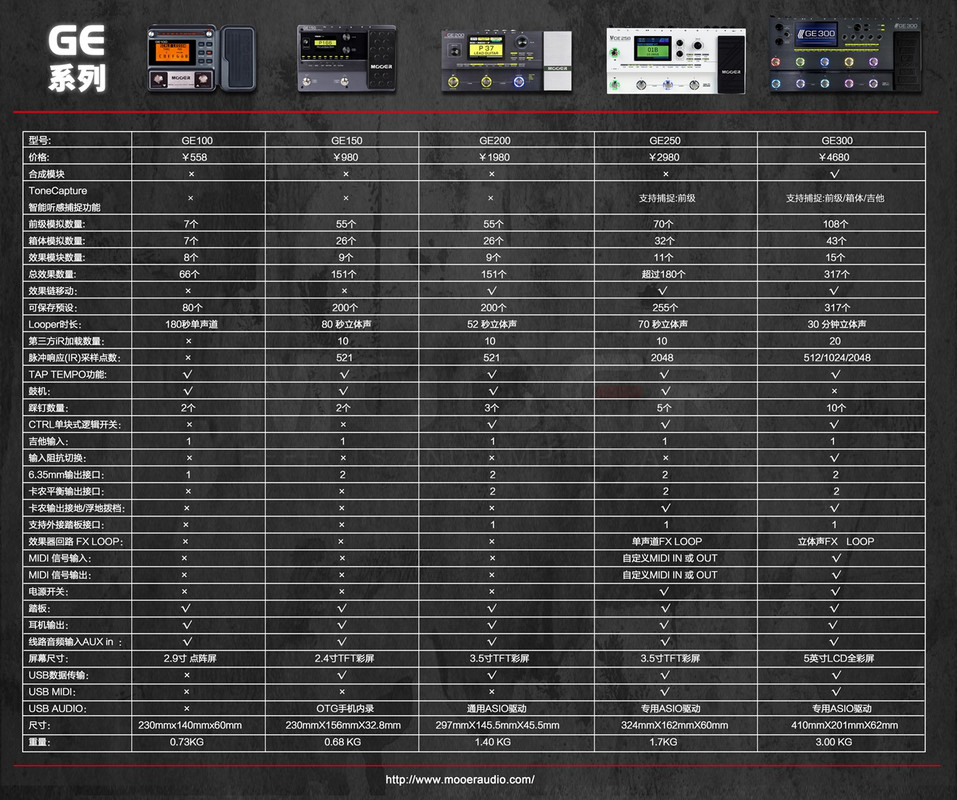
Task: Select the GE100 column header
Action: click(197, 140)
